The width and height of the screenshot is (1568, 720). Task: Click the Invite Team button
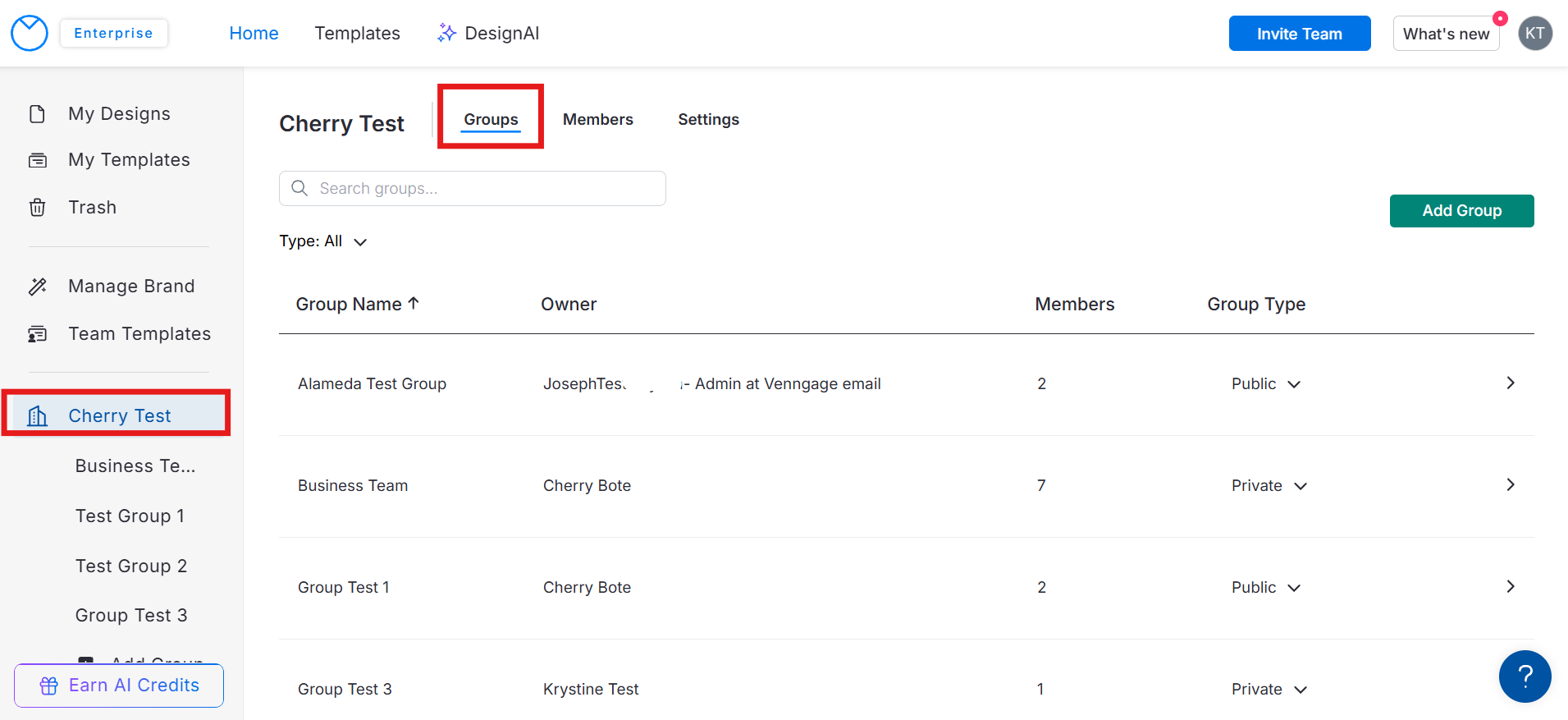pos(1300,34)
